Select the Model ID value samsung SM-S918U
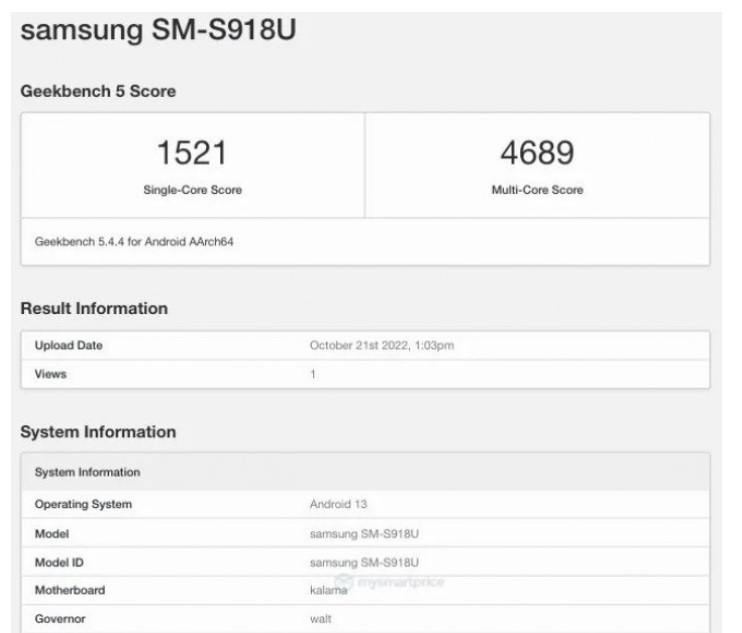742x633 pixels. (364, 563)
